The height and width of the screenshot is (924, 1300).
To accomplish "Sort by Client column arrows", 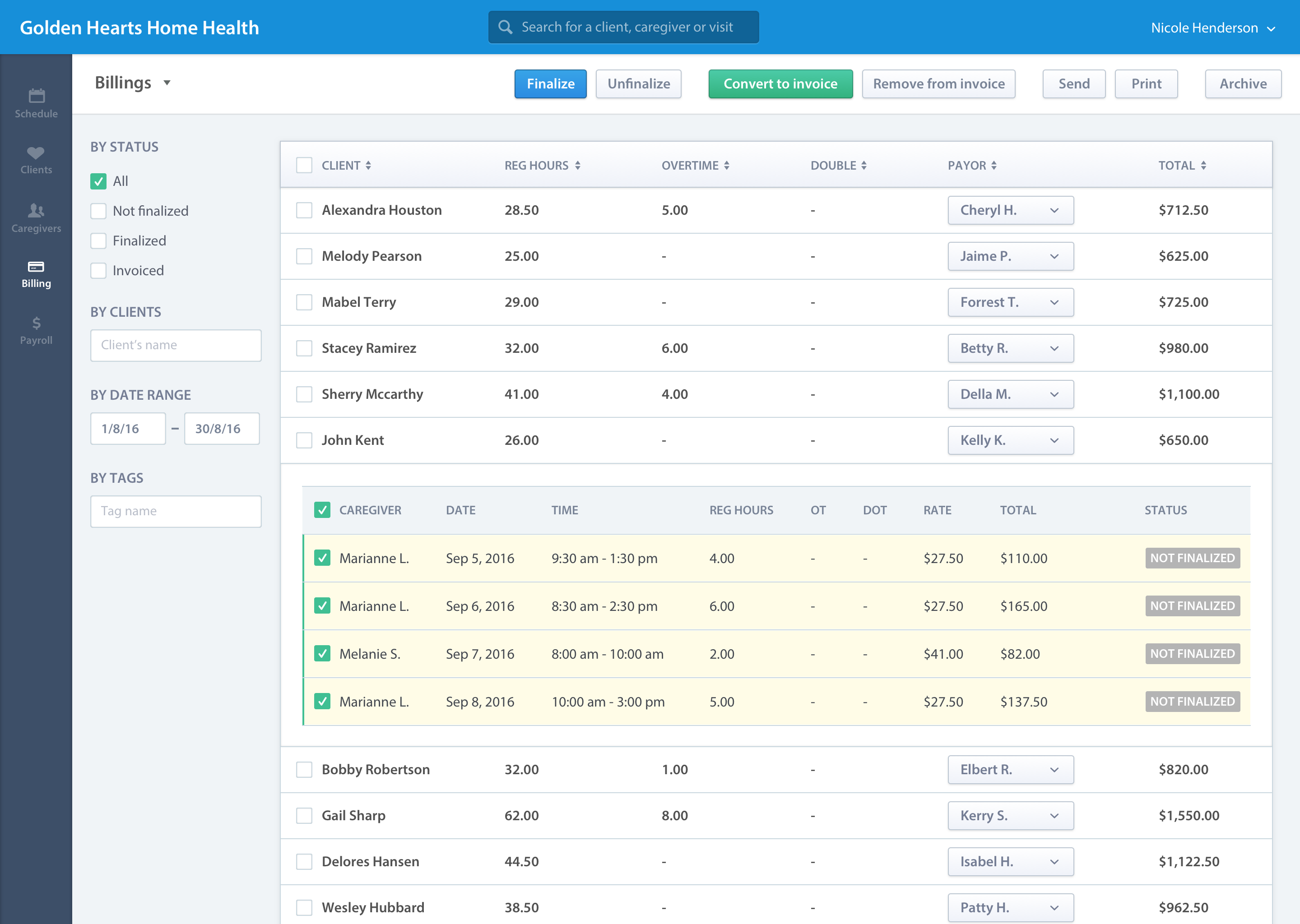I will (368, 166).
